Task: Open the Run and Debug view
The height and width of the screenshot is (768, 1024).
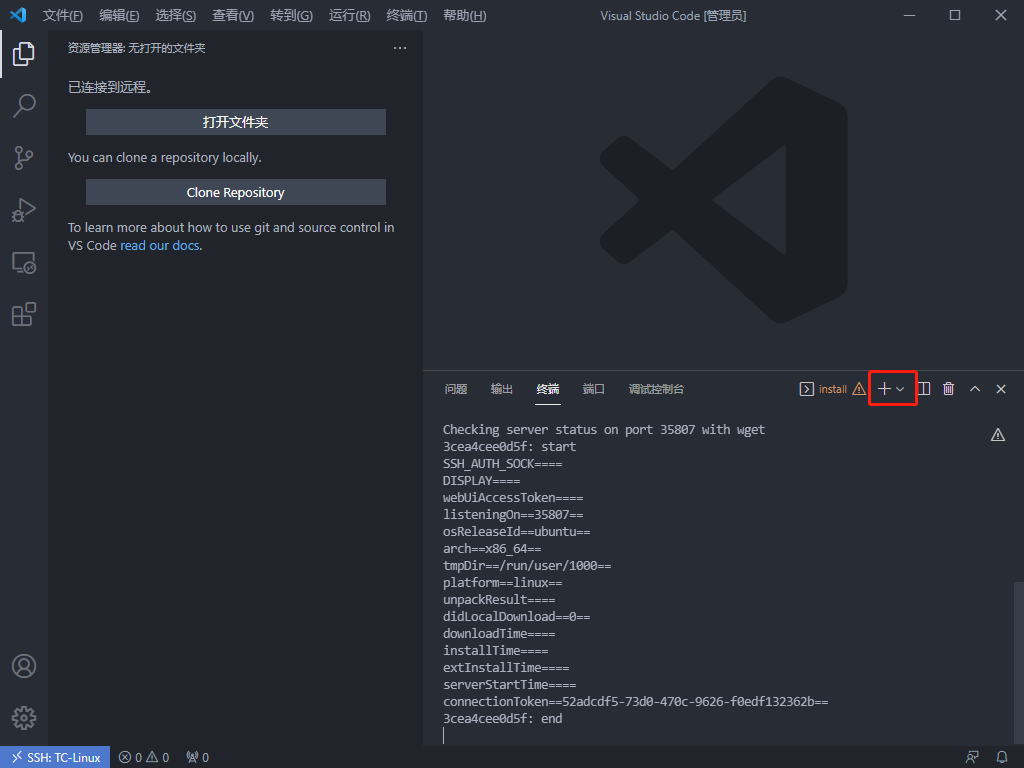Action: (x=24, y=210)
